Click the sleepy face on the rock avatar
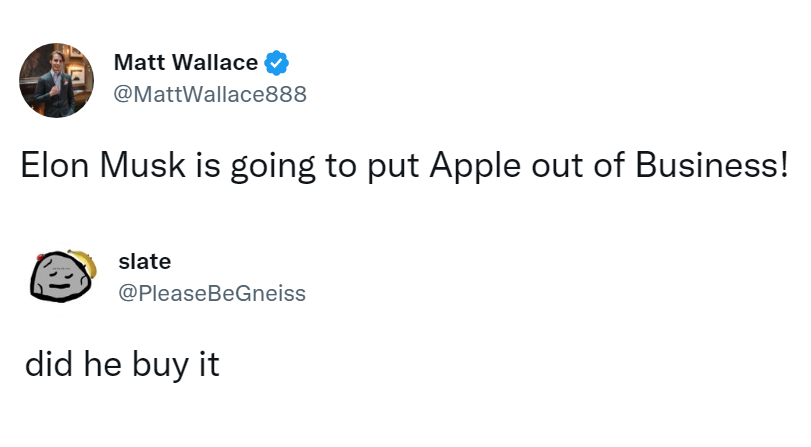This screenshot has height=447, width=811. coord(58,279)
